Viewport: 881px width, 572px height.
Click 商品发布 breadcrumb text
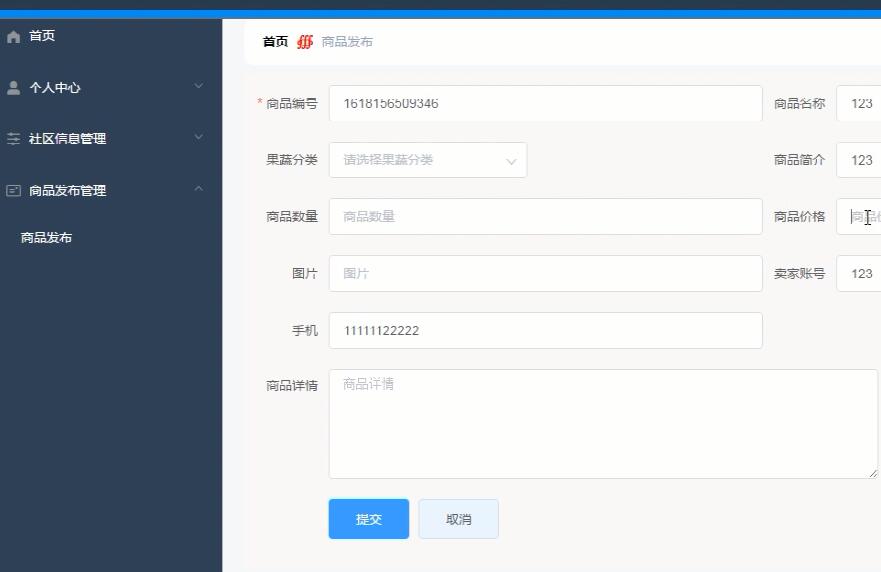(x=347, y=42)
